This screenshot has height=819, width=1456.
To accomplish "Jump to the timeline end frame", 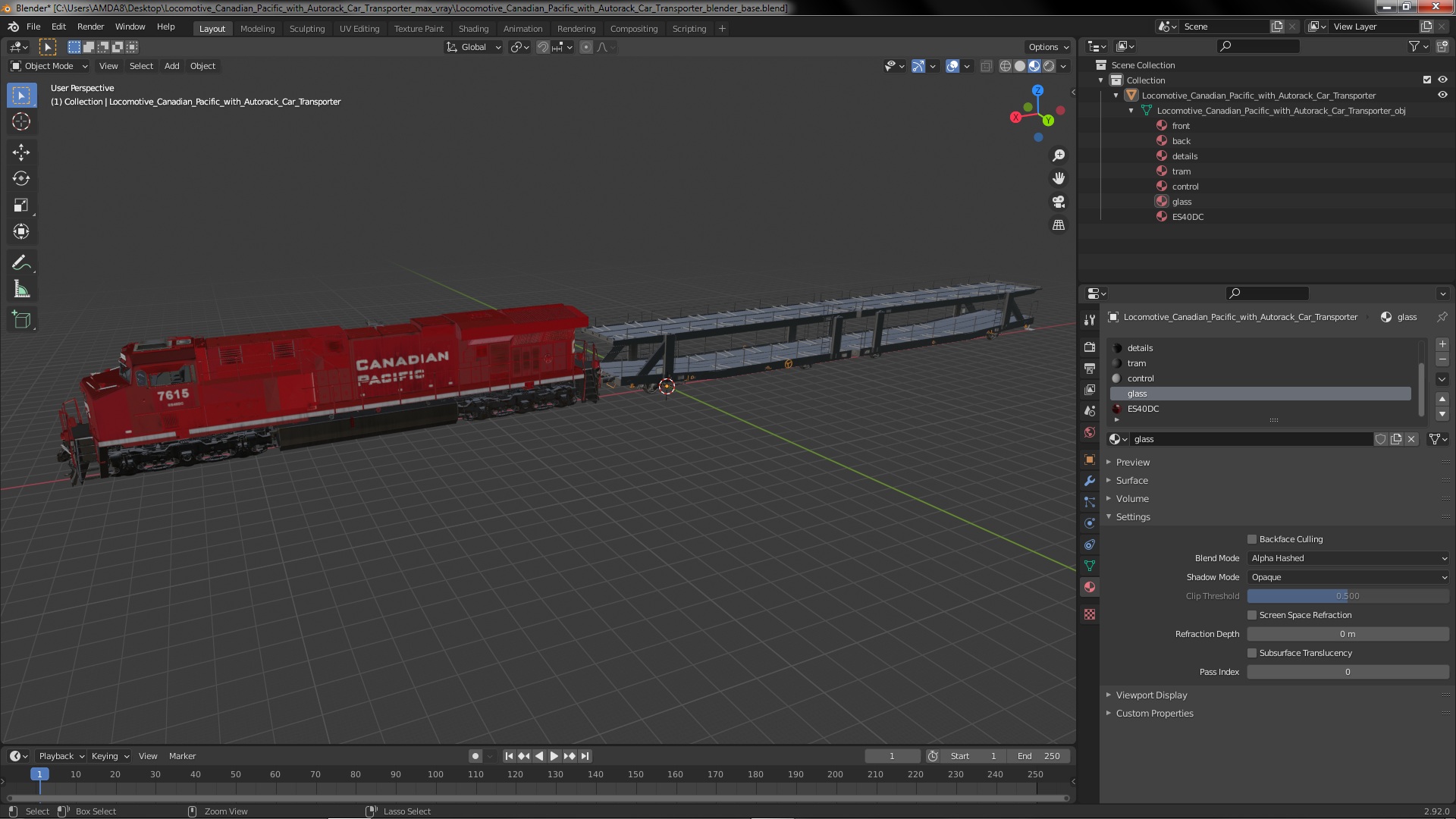I will 585,756.
